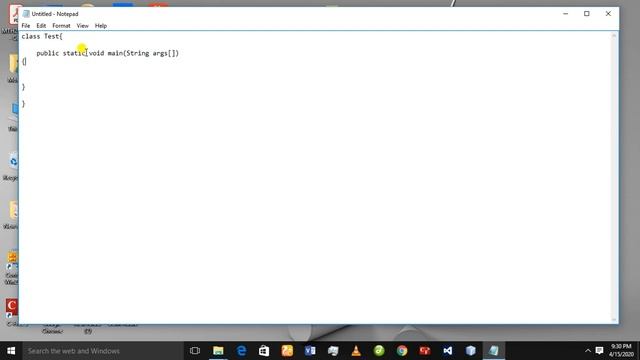Click the Adobe PDF desktop icon at top-left
The width and height of the screenshot is (640, 360).
pyautogui.click(x=14, y=16)
